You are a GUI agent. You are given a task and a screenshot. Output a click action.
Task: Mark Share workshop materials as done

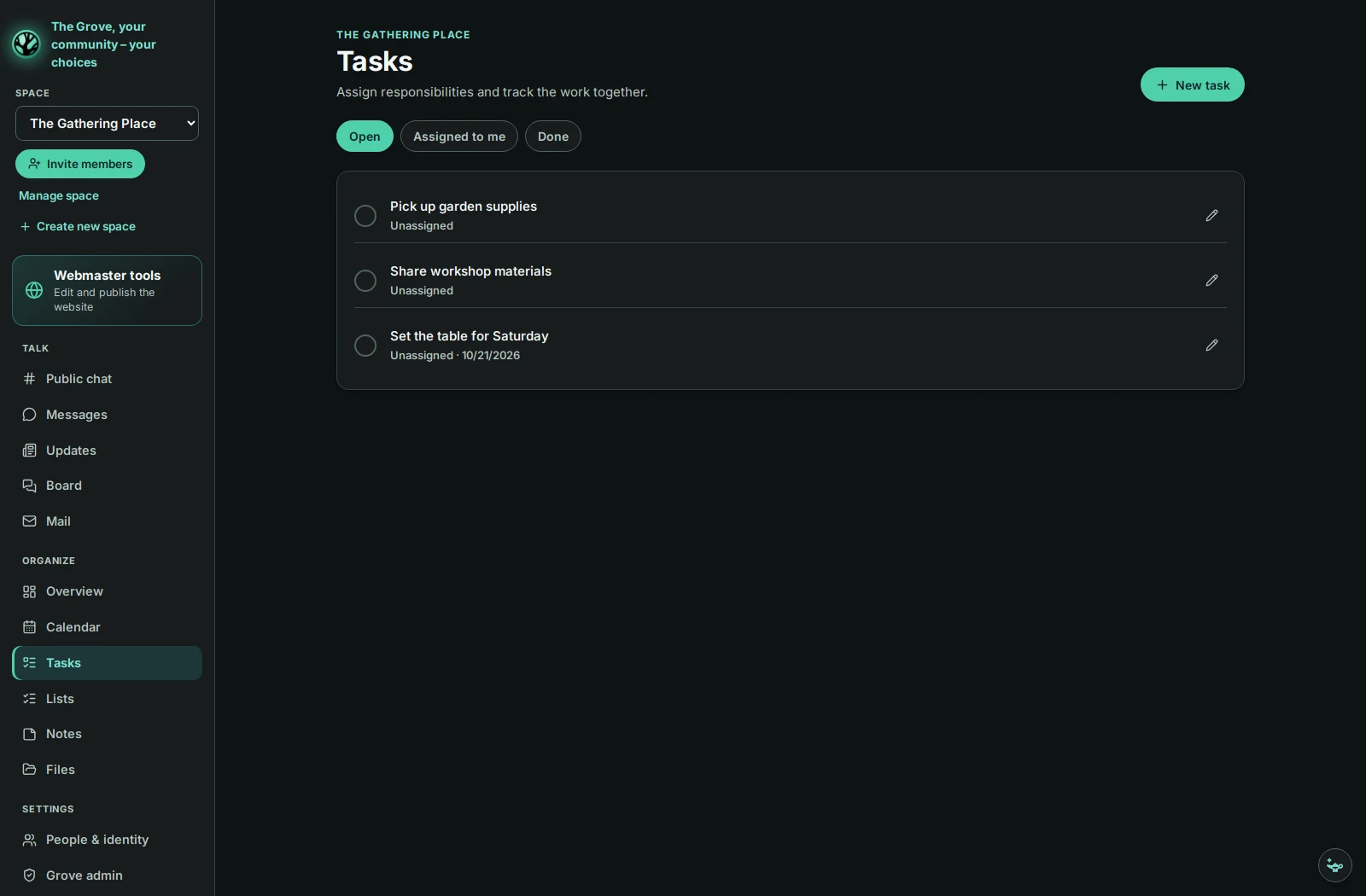point(365,281)
